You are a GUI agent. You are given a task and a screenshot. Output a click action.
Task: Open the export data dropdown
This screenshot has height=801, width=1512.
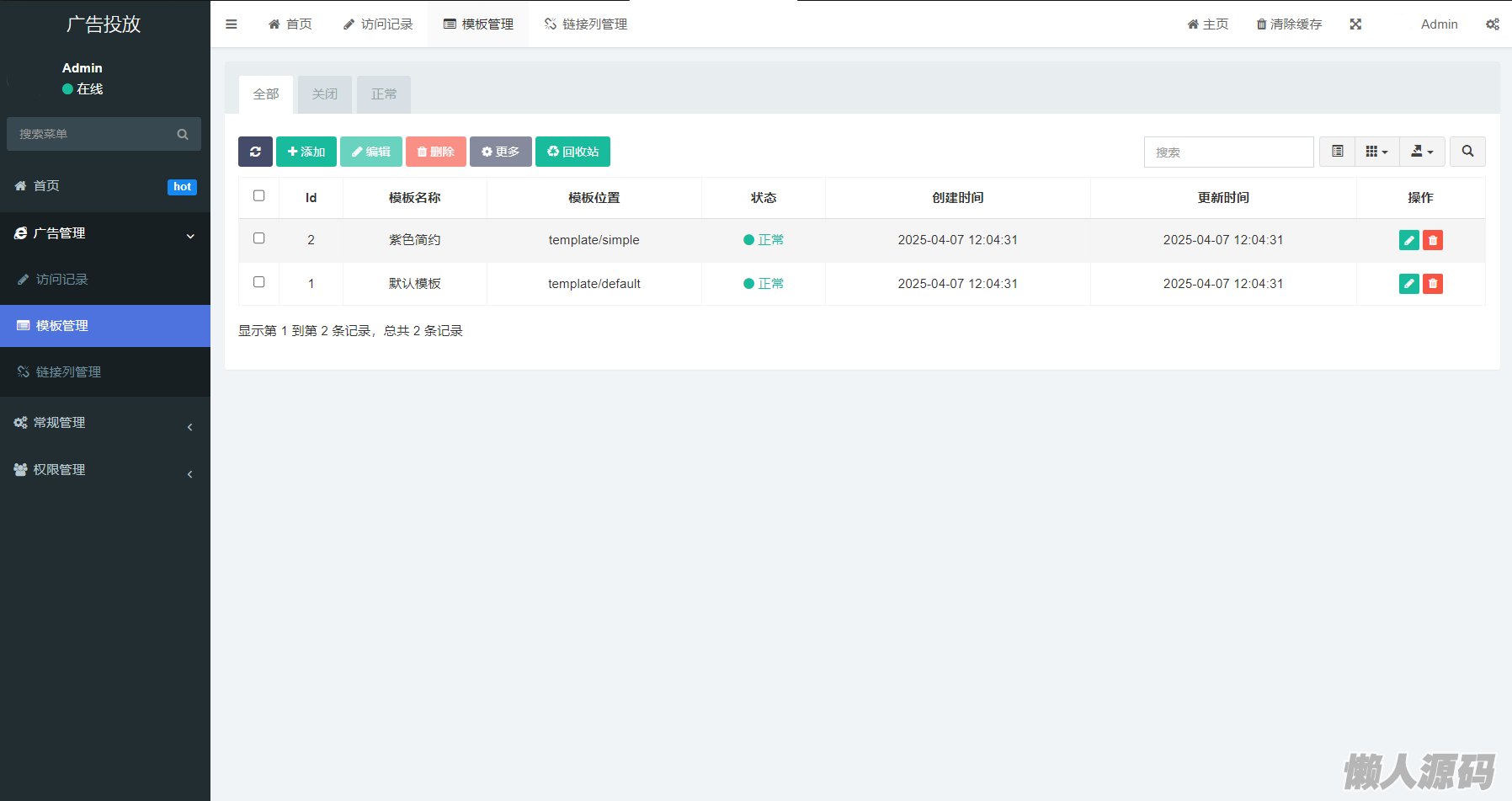1422,152
